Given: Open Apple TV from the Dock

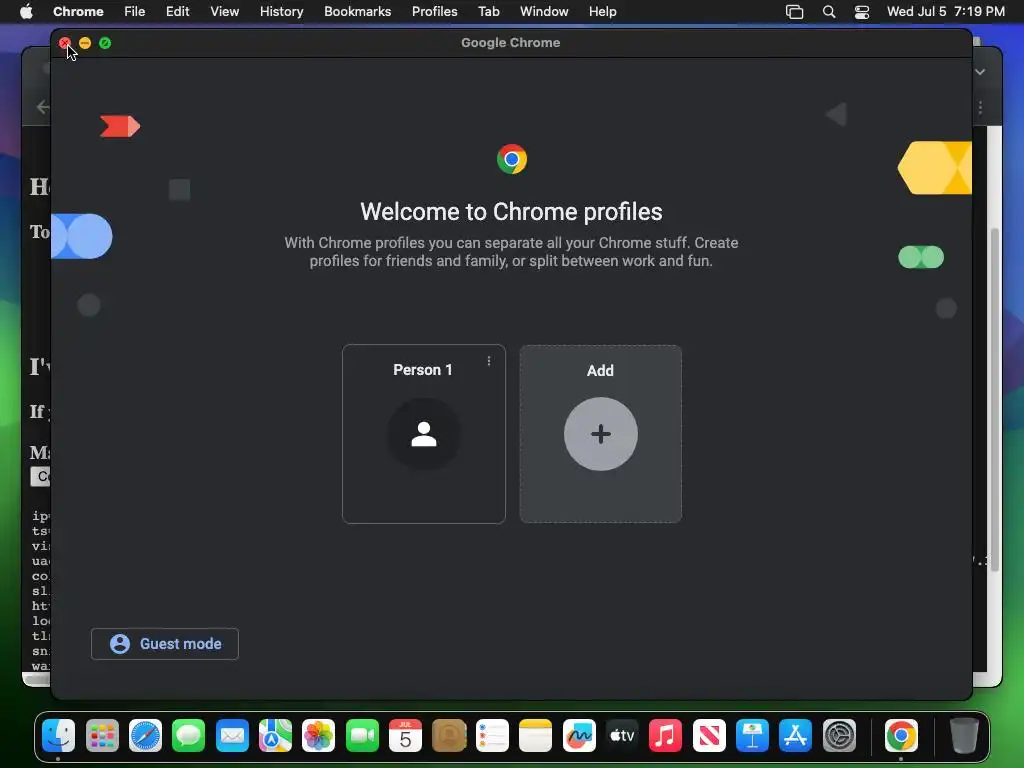Looking at the screenshot, I should 622,736.
